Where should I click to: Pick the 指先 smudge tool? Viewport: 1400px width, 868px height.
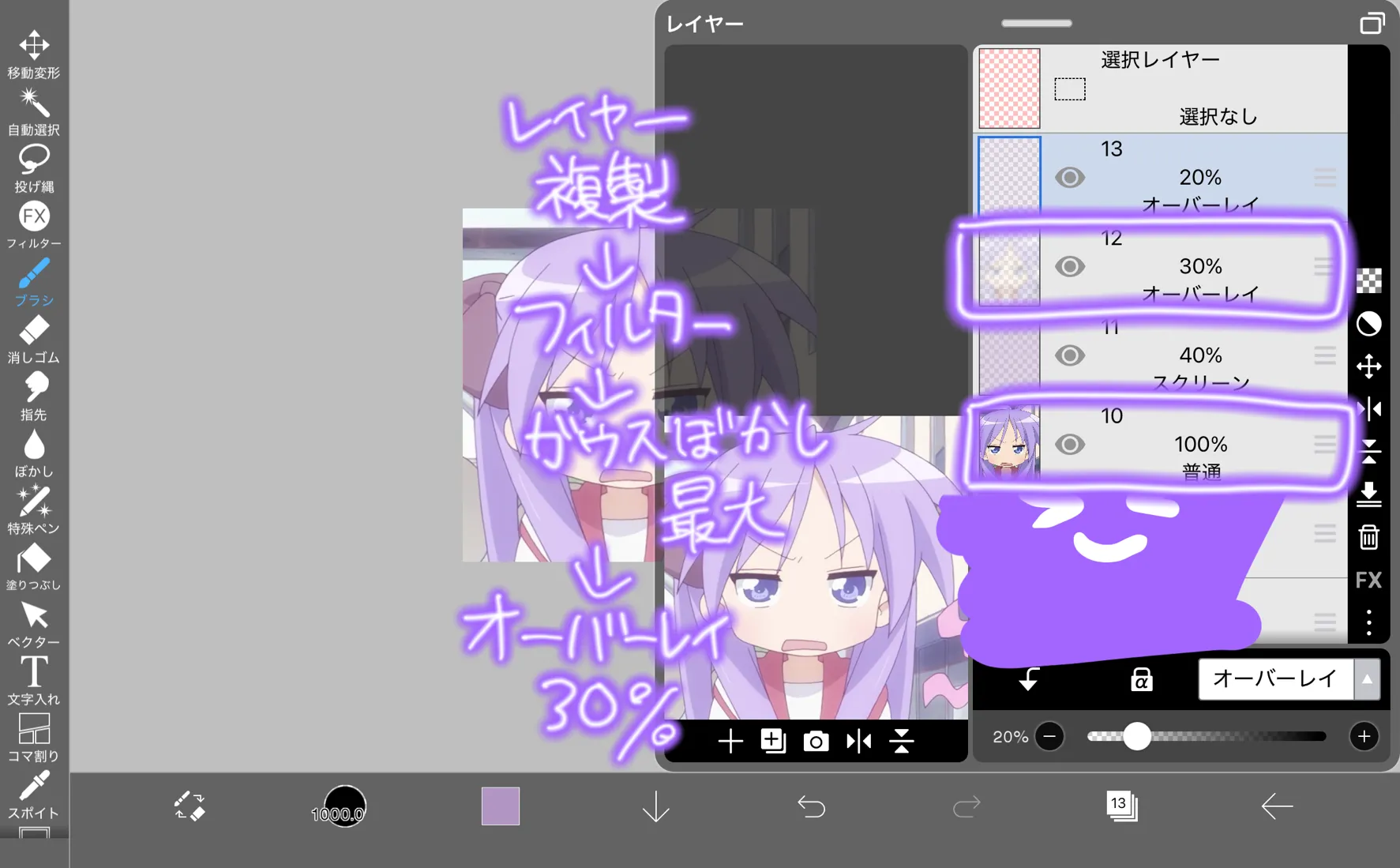point(34,396)
